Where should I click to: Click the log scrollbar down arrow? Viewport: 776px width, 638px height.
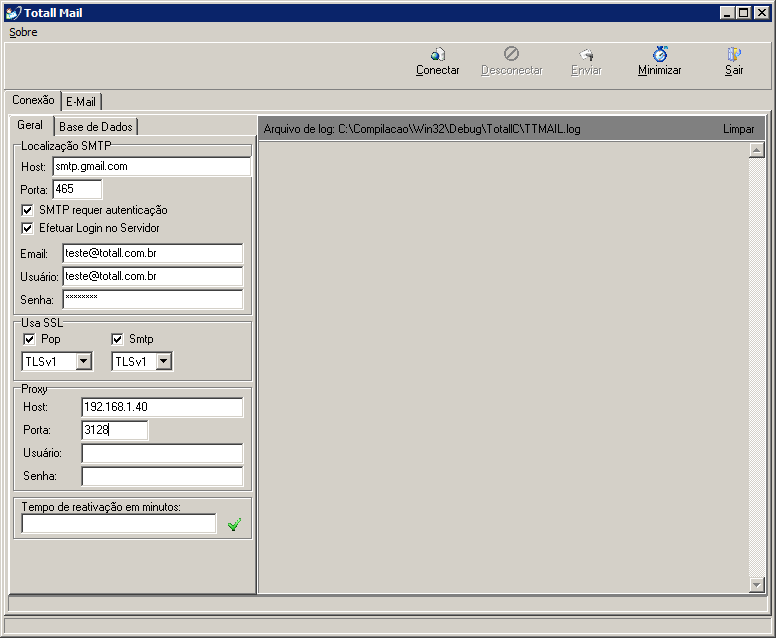757,585
